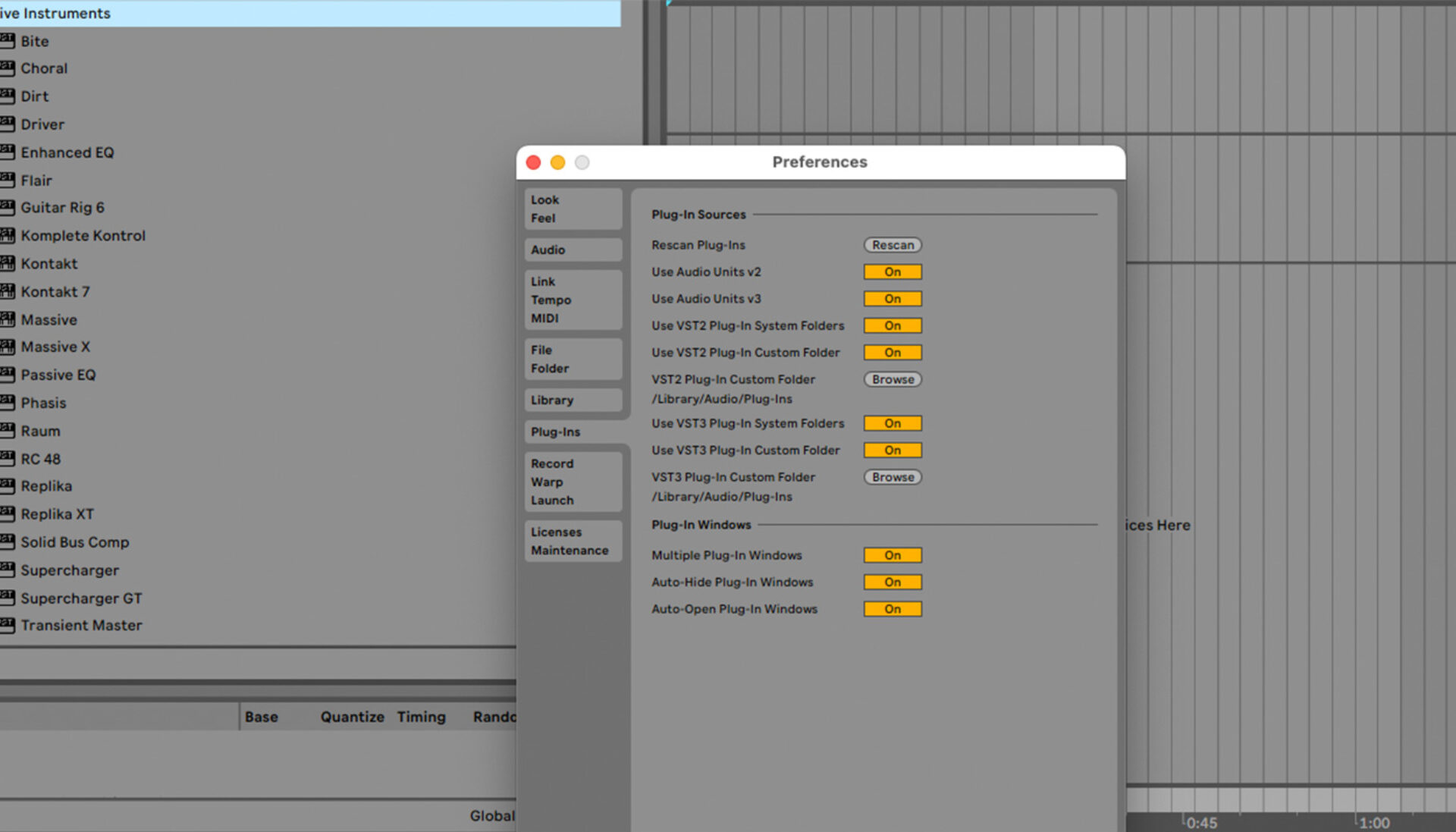Select the Enhanced EQ plug-in icon
Screen dimensions: 1456x832
point(8,152)
